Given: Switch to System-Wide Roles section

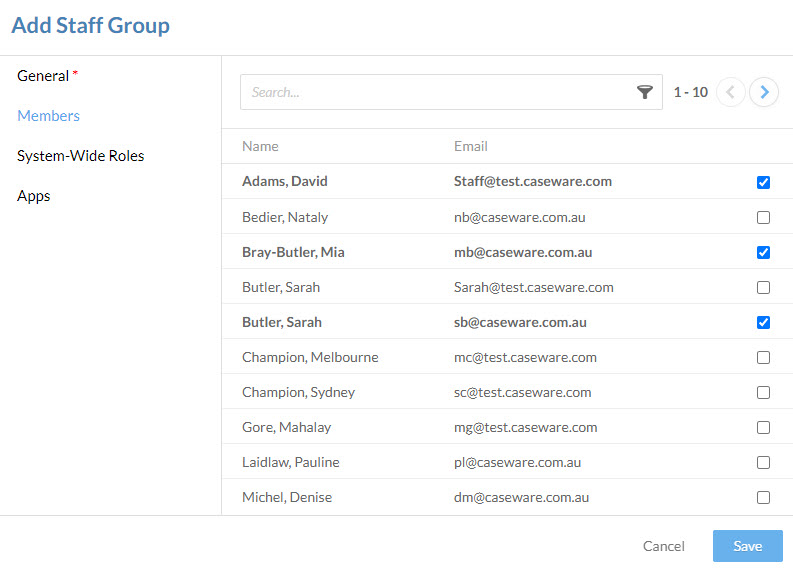Looking at the screenshot, I should [80, 156].
